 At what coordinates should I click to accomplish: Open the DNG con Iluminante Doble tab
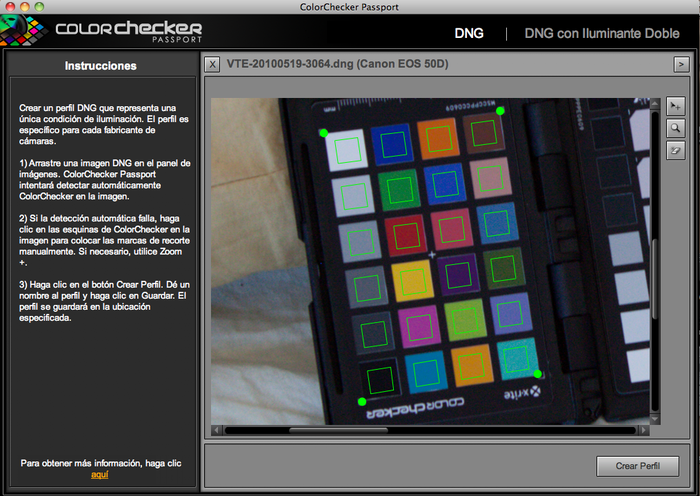602,33
